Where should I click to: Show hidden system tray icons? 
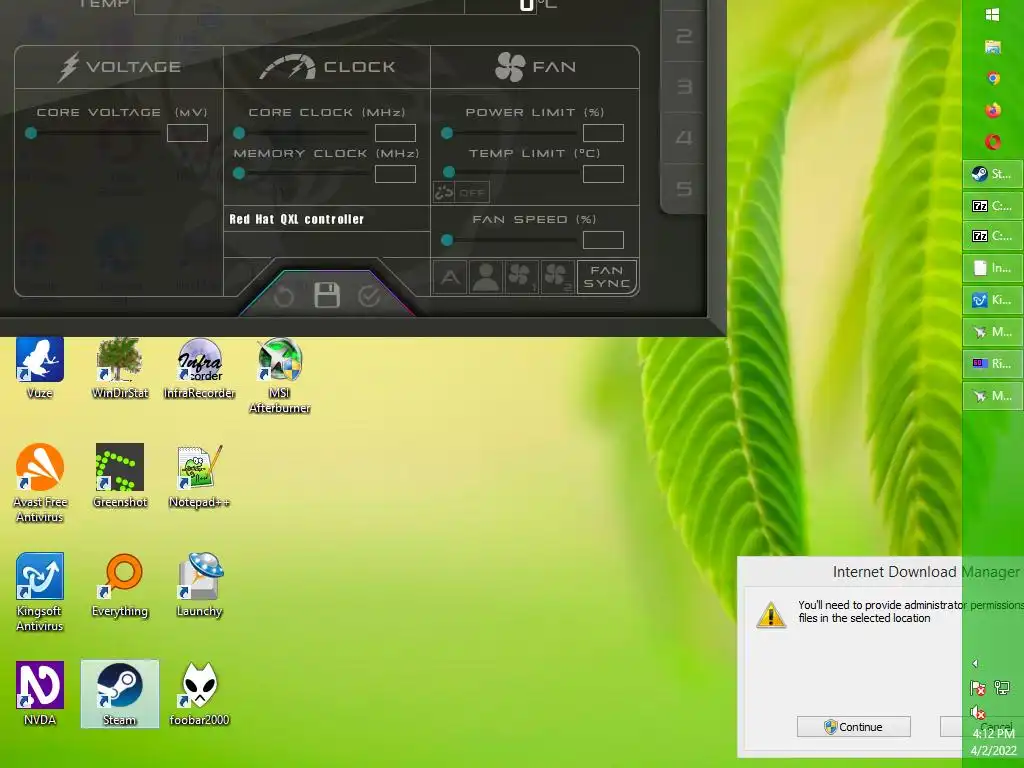point(975,664)
